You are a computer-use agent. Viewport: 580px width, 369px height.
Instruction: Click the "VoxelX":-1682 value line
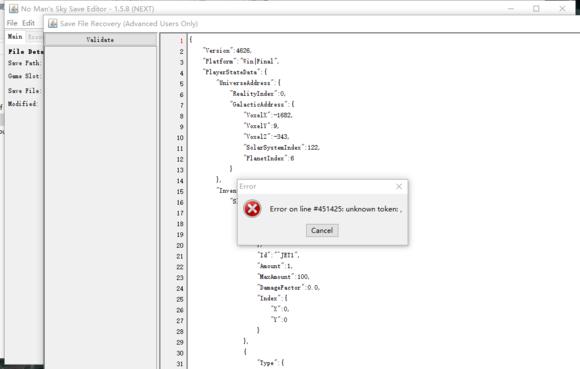[x=268, y=115]
